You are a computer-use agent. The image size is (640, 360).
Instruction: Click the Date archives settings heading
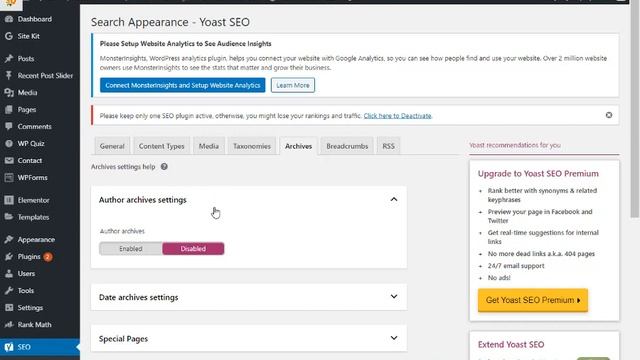click(138, 298)
